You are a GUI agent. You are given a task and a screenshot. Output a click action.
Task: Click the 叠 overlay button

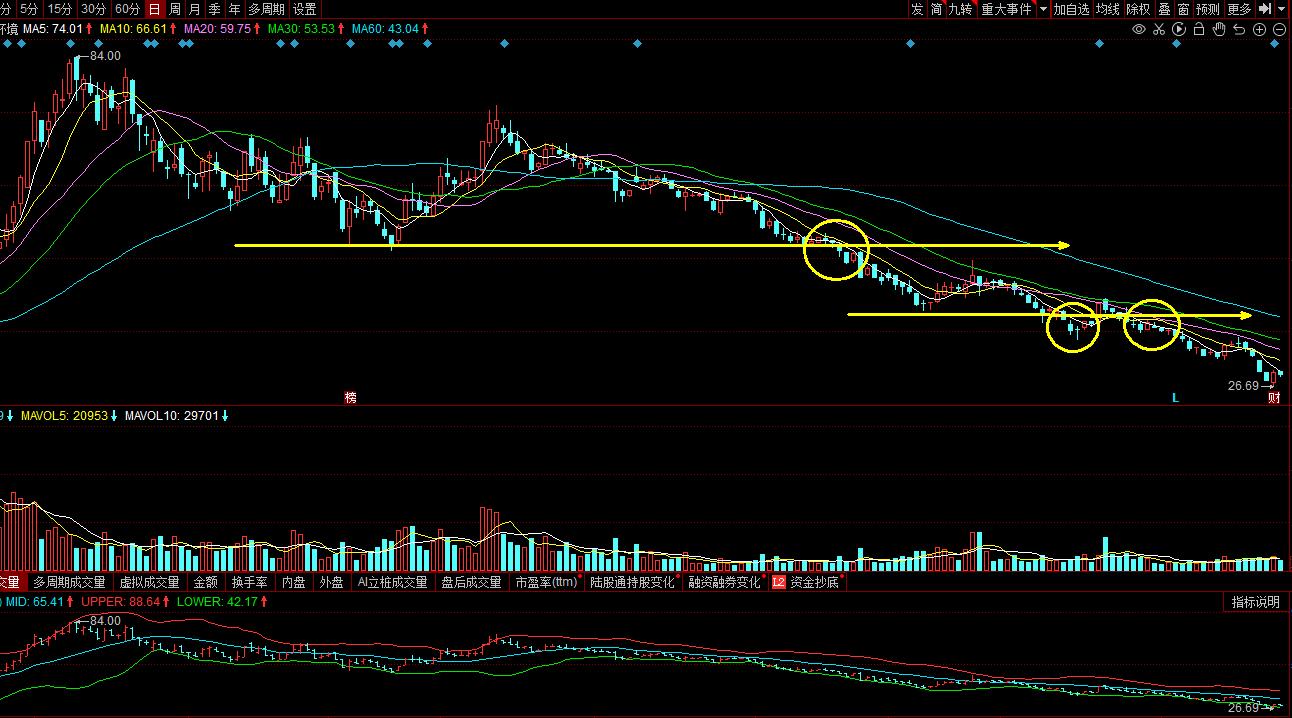pyautogui.click(x=1164, y=9)
